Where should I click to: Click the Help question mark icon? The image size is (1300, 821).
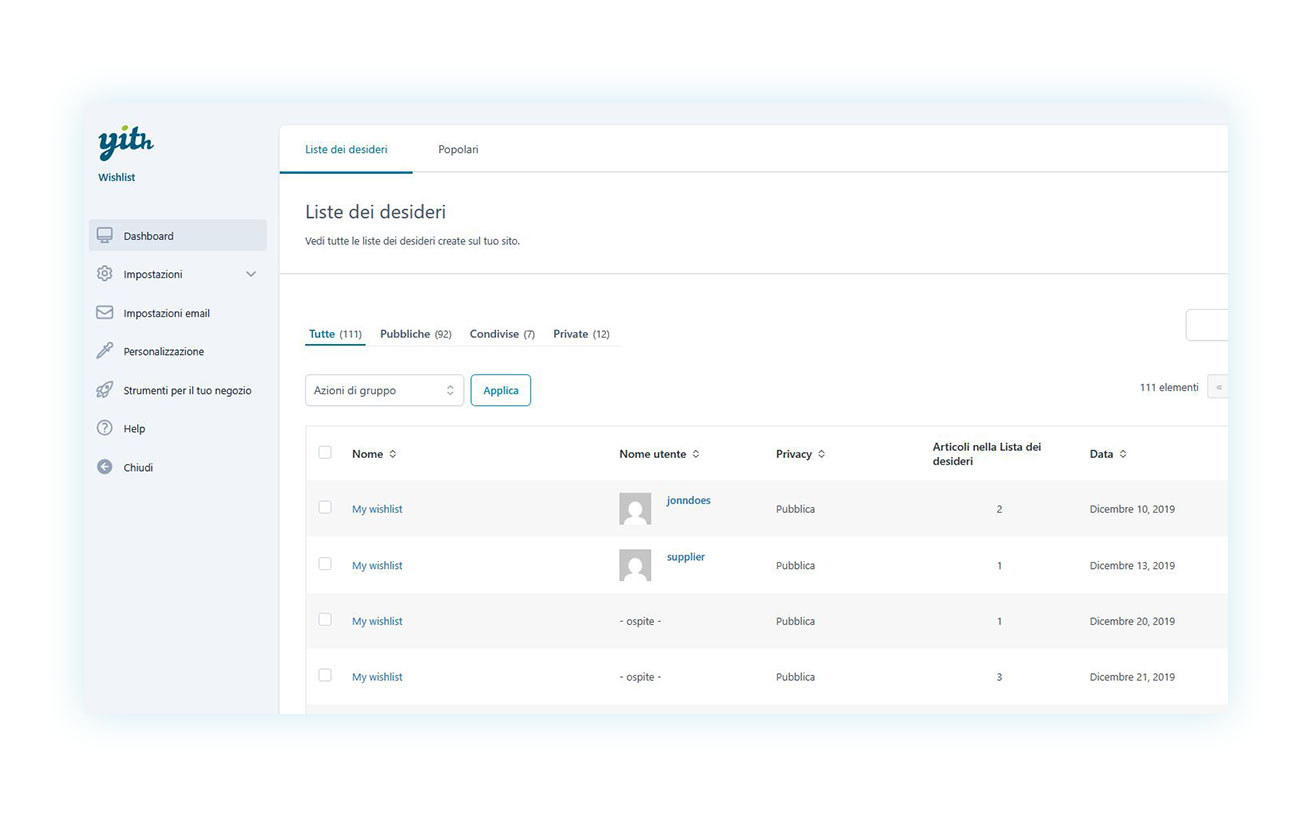click(105, 428)
